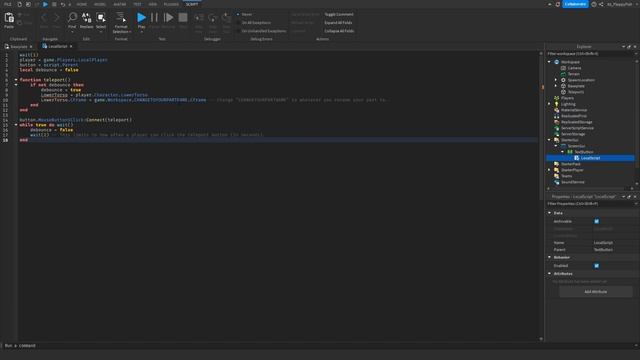Click the Terrain icon in Explorer tree
Image resolution: width=640 pixels, height=360 pixels.
pos(563,74)
